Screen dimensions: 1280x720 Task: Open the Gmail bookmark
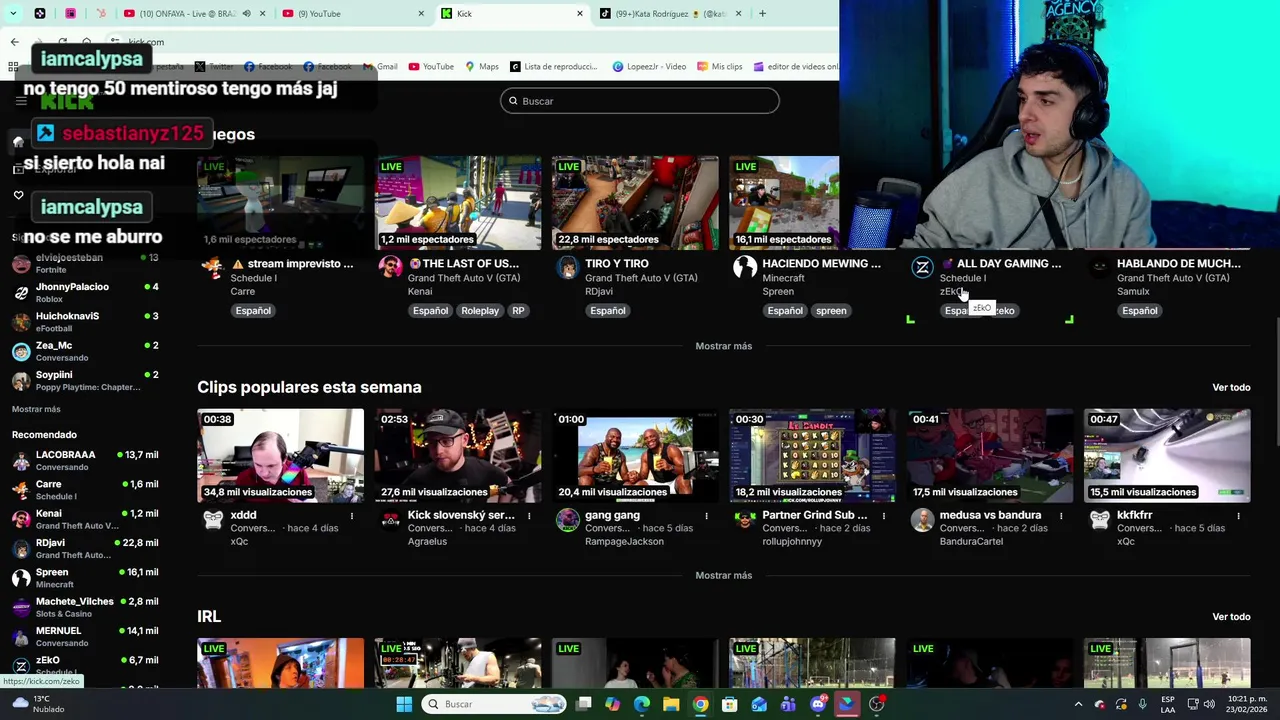point(379,67)
